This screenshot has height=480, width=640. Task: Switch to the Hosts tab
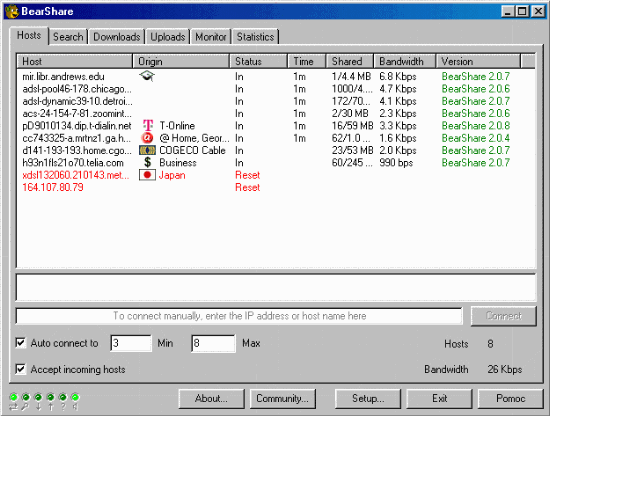(29, 36)
